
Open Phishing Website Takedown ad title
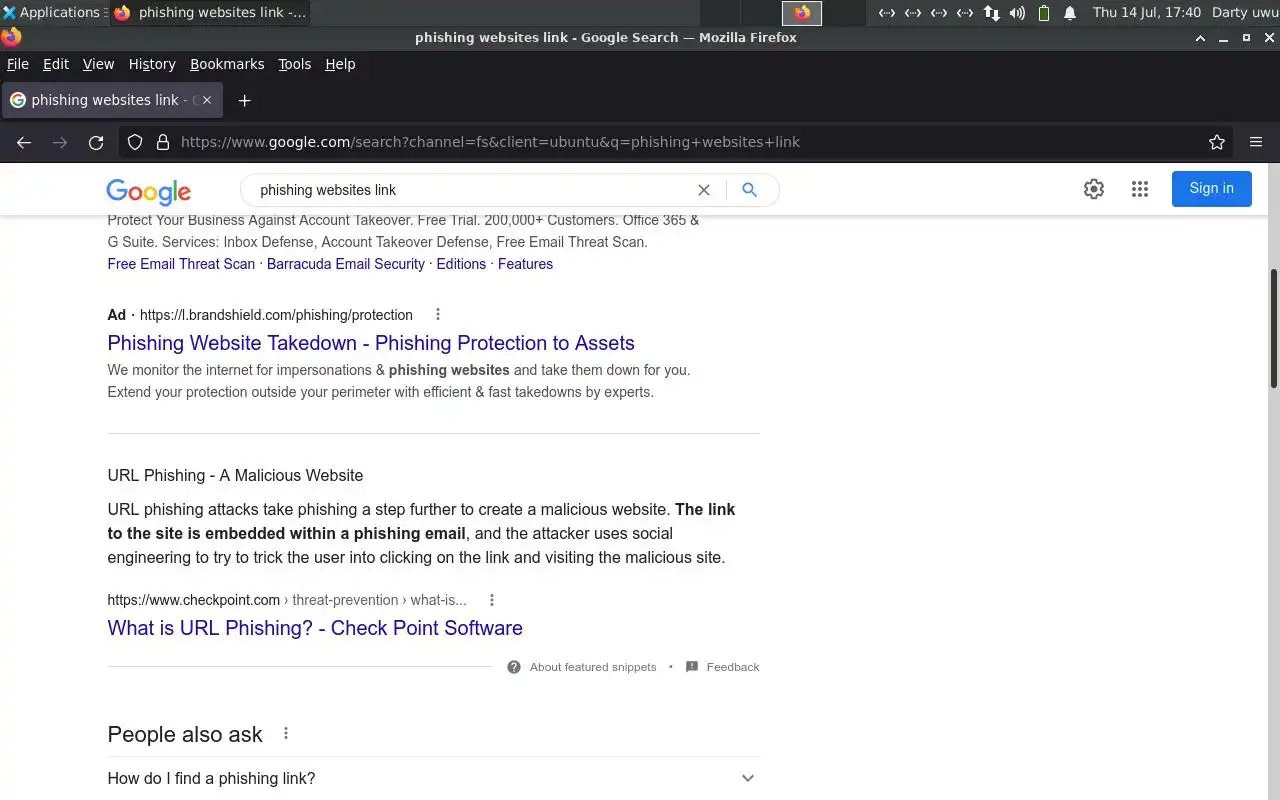click(371, 343)
